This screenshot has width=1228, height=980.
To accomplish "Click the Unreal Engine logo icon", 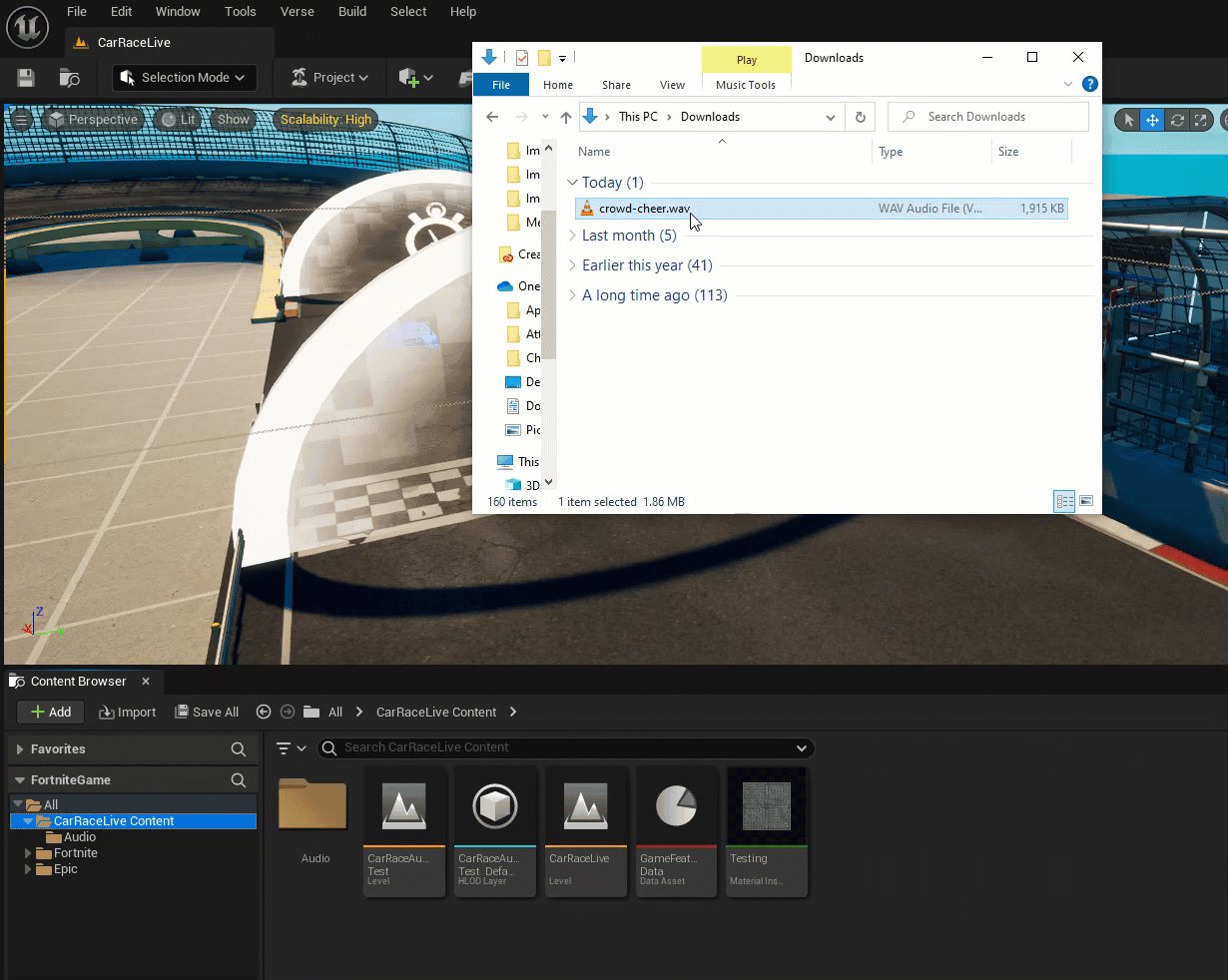I will pyautogui.click(x=28, y=27).
